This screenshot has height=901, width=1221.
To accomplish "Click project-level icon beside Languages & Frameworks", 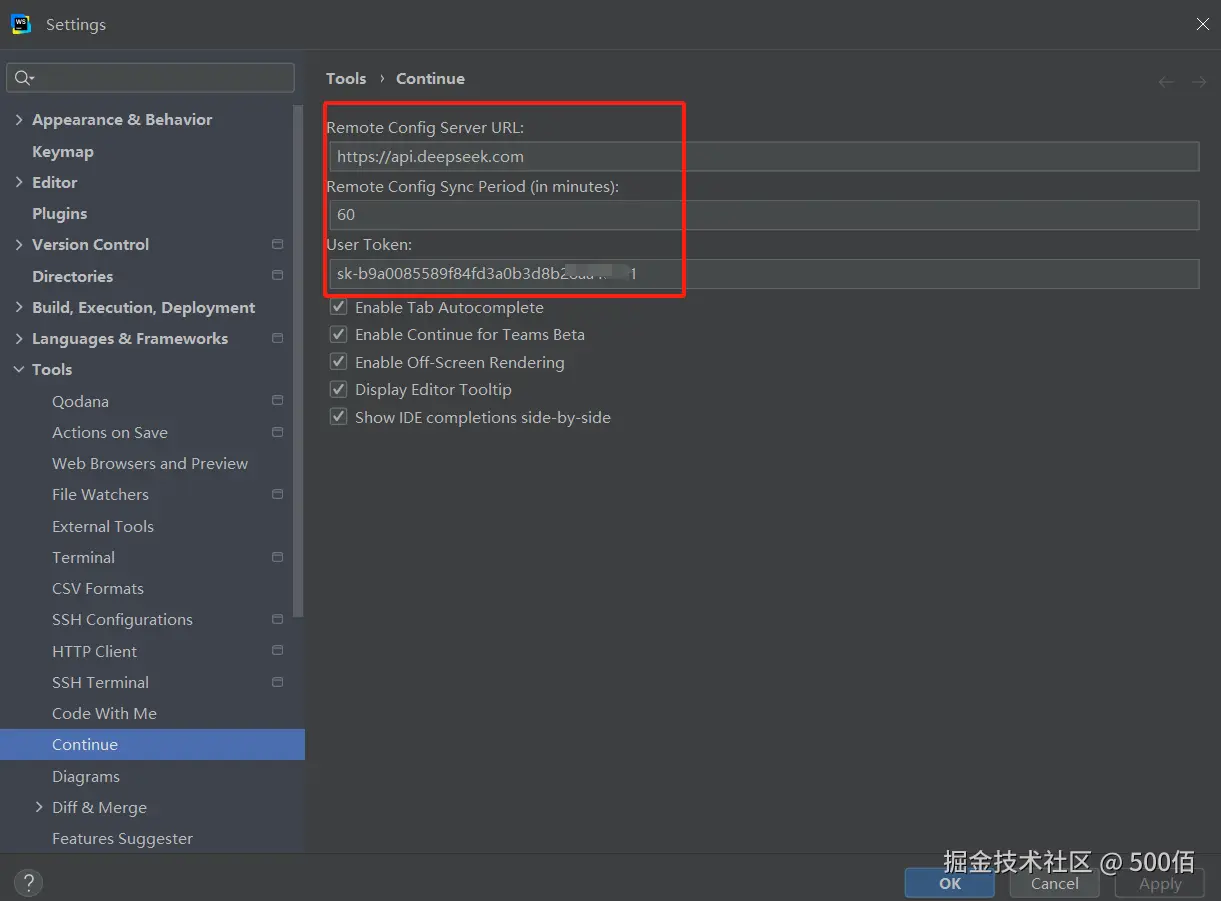I will tap(277, 338).
